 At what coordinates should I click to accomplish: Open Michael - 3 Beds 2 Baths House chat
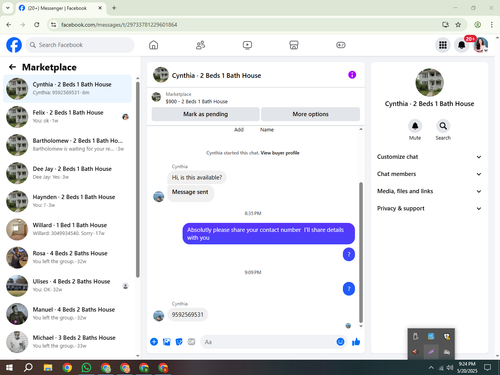[68, 342]
